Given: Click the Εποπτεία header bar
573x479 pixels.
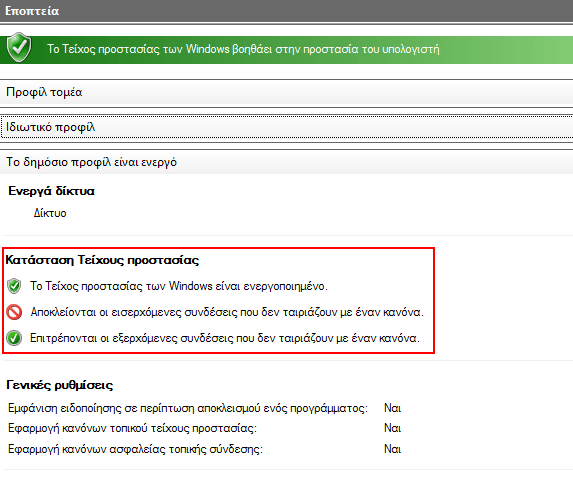Looking at the screenshot, I should click(x=286, y=11).
